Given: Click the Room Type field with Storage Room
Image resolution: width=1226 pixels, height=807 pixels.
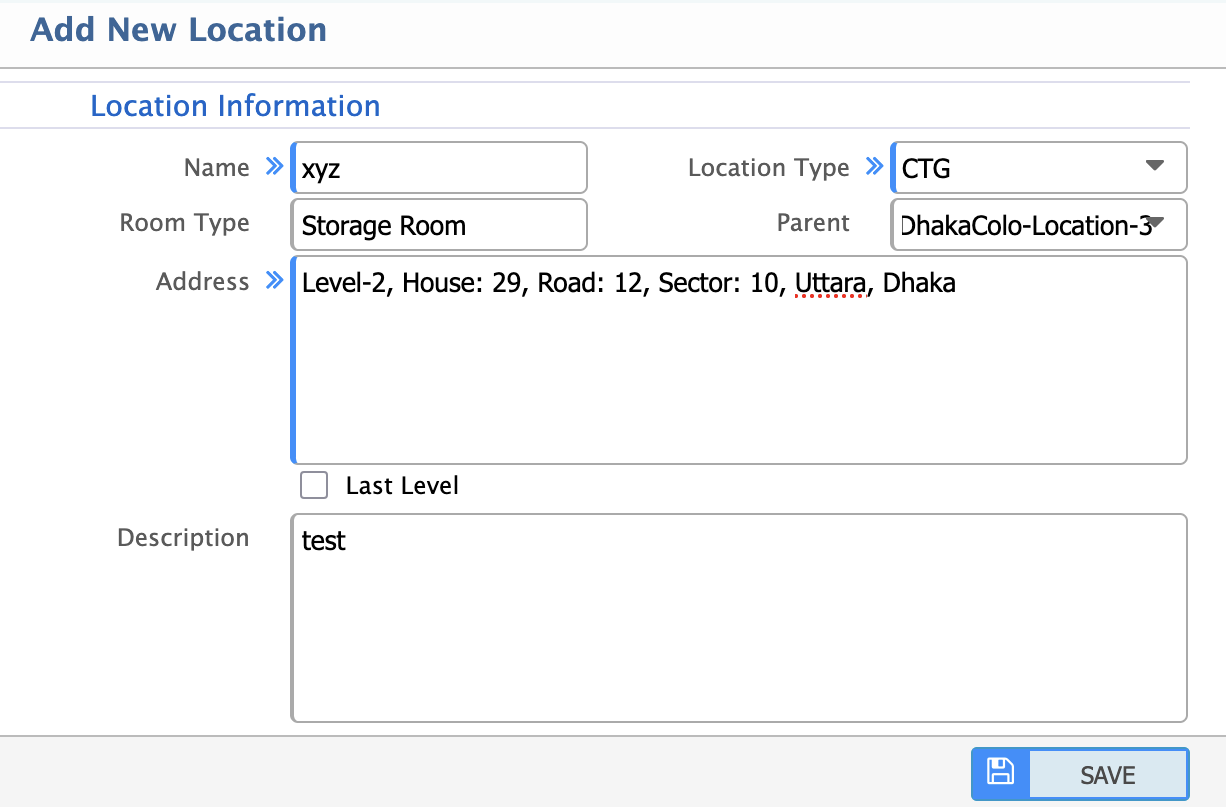Looking at the screenshot, I should tap(440, 226).
